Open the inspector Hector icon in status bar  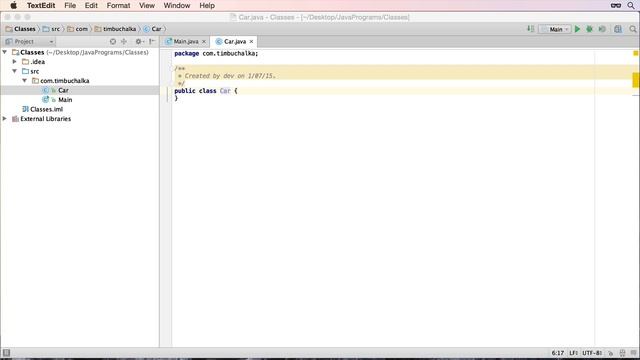coord(622,353)
